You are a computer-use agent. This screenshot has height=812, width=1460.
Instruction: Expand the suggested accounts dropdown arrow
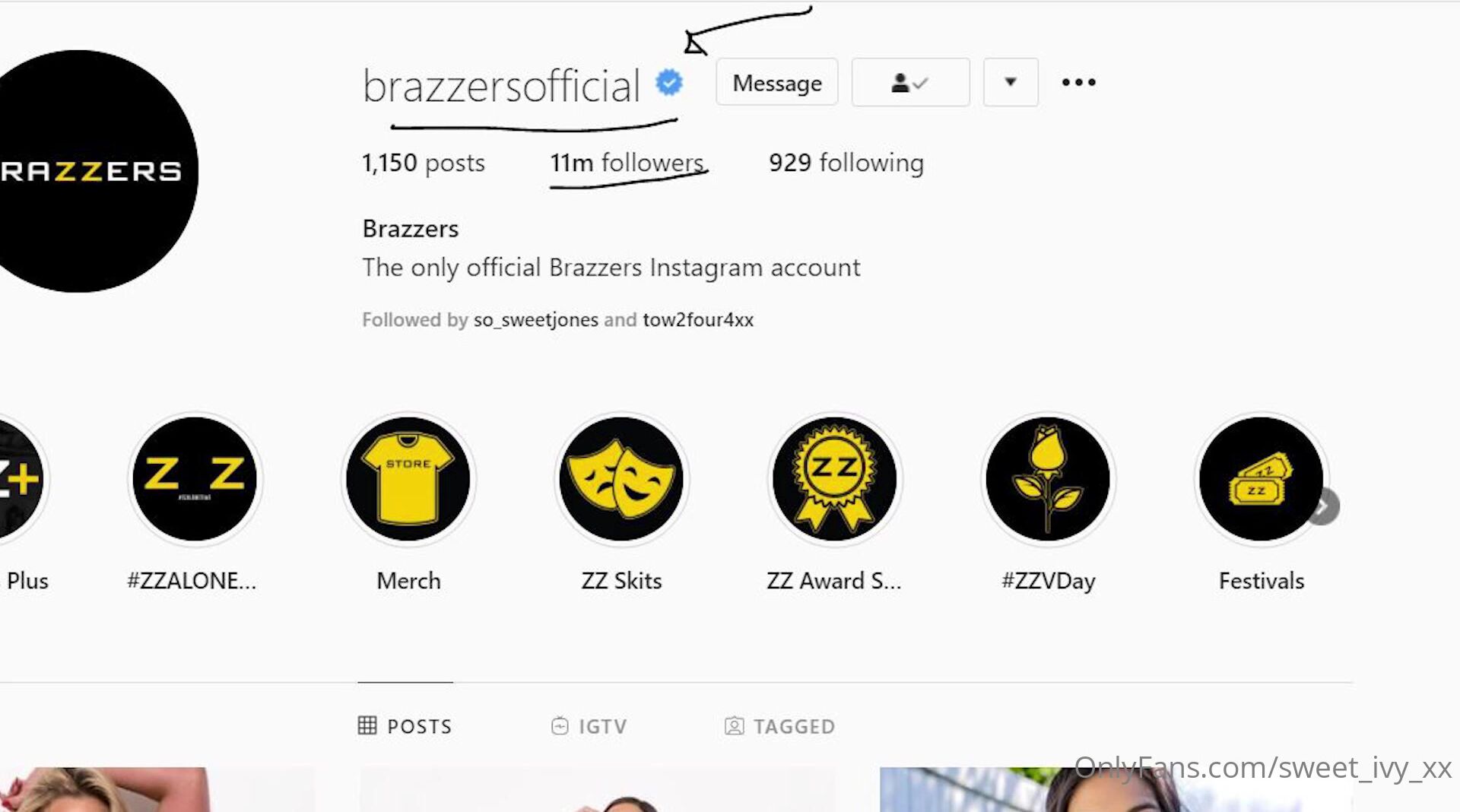(x=1011, y=82)
